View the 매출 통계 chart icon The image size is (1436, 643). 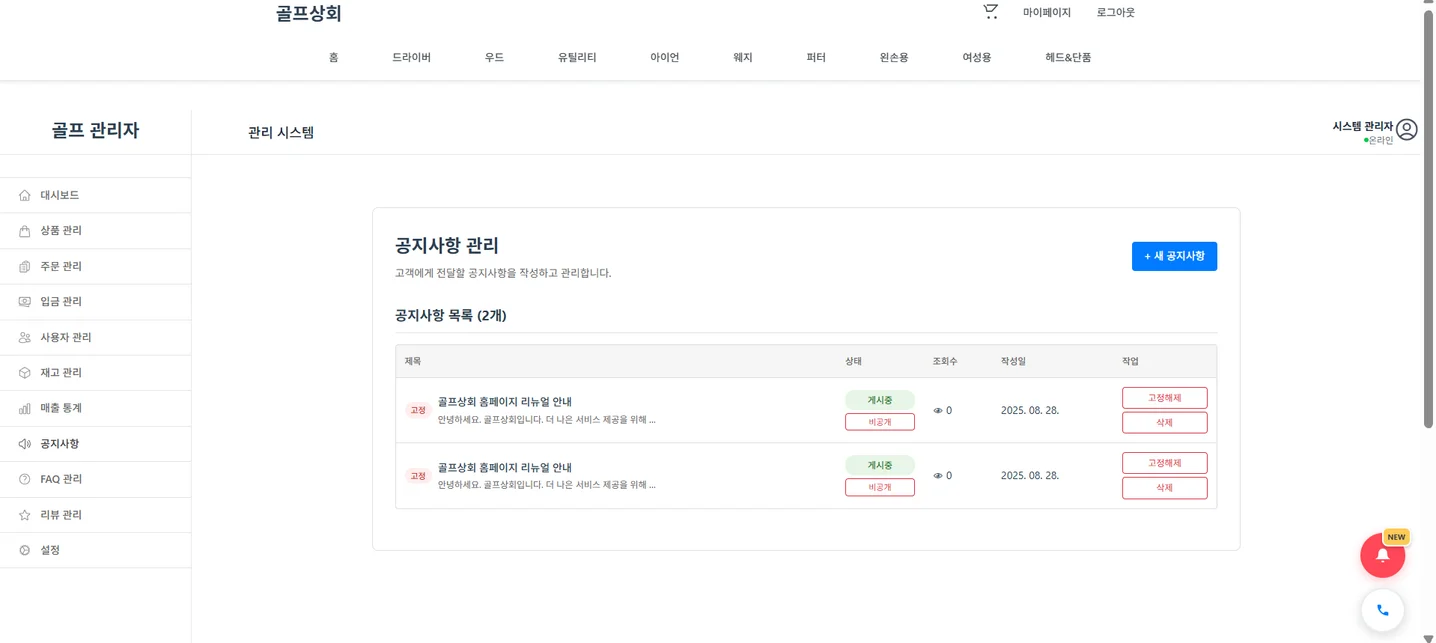point(24,408)
